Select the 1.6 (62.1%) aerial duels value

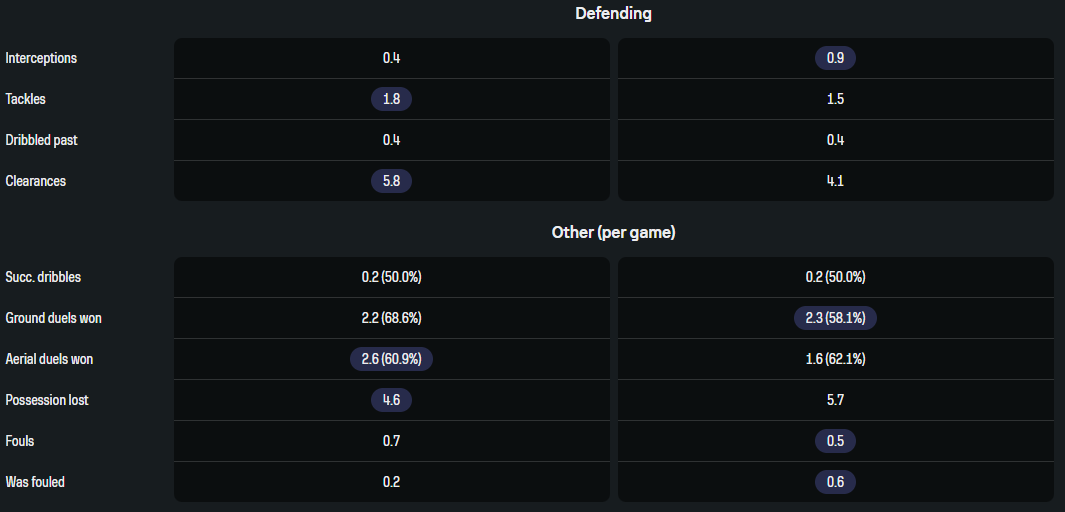point(835,359)
